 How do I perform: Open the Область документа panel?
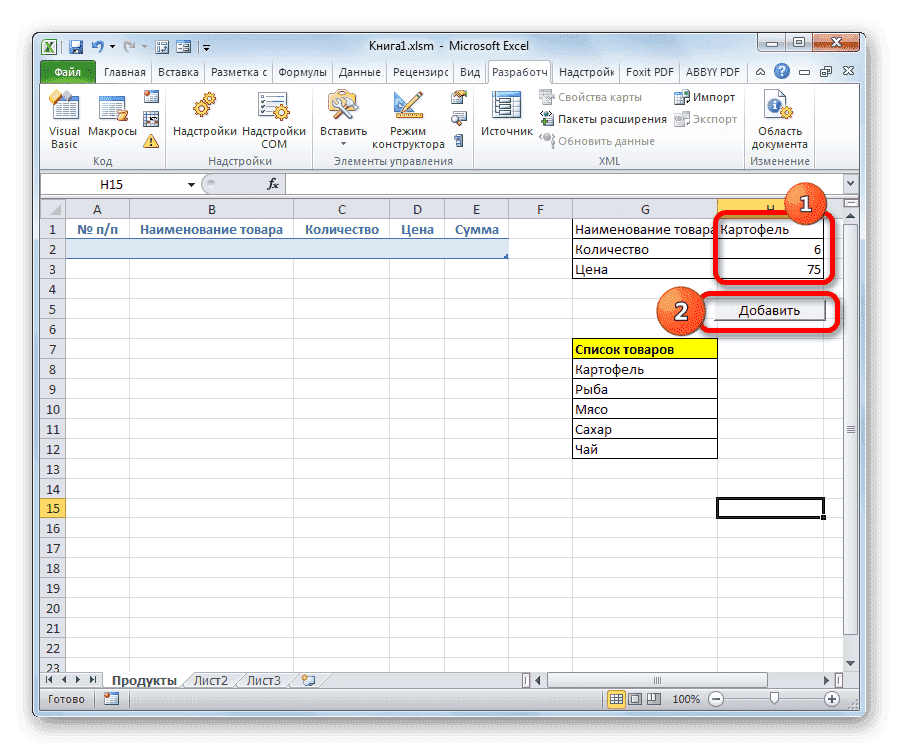(778, 115)
